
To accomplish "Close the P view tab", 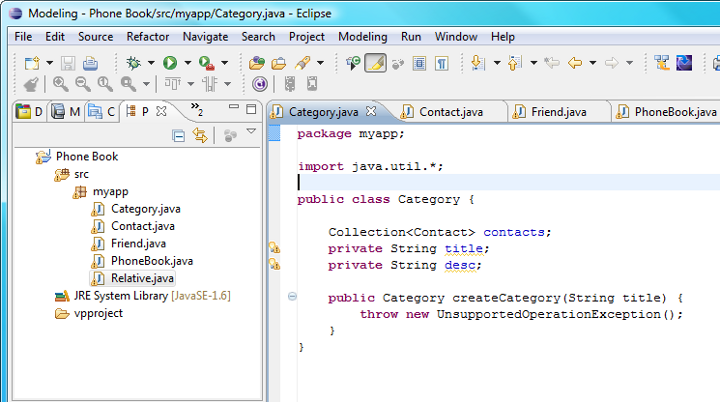I will click(161, 111).
